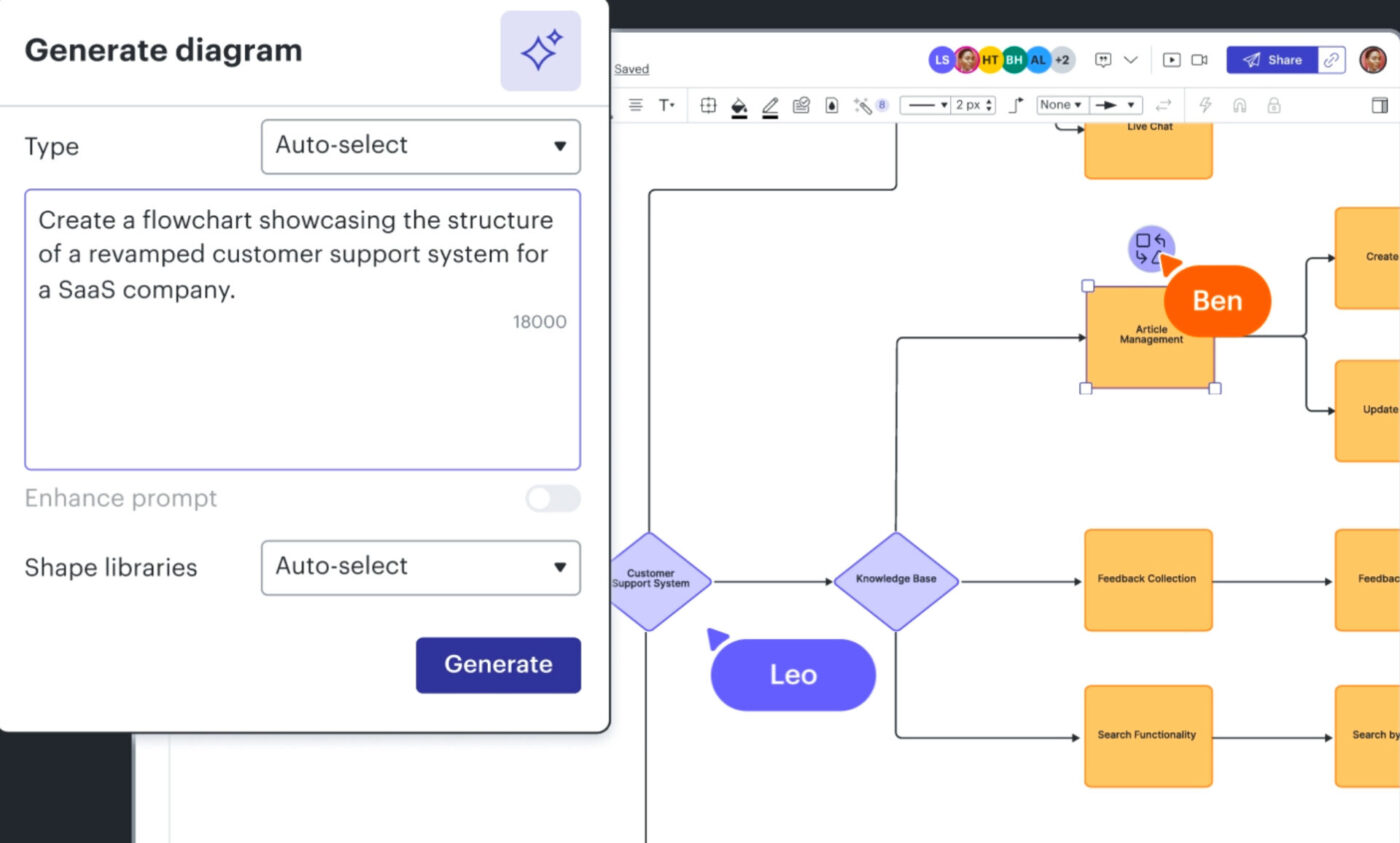Click the Share button
The height and width of the screenshot is (843, 1400).
point(1272,60)
